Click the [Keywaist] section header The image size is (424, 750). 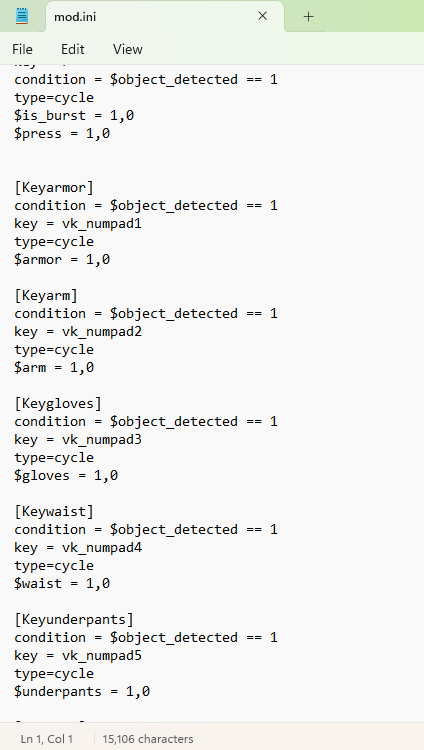(54, 511)
